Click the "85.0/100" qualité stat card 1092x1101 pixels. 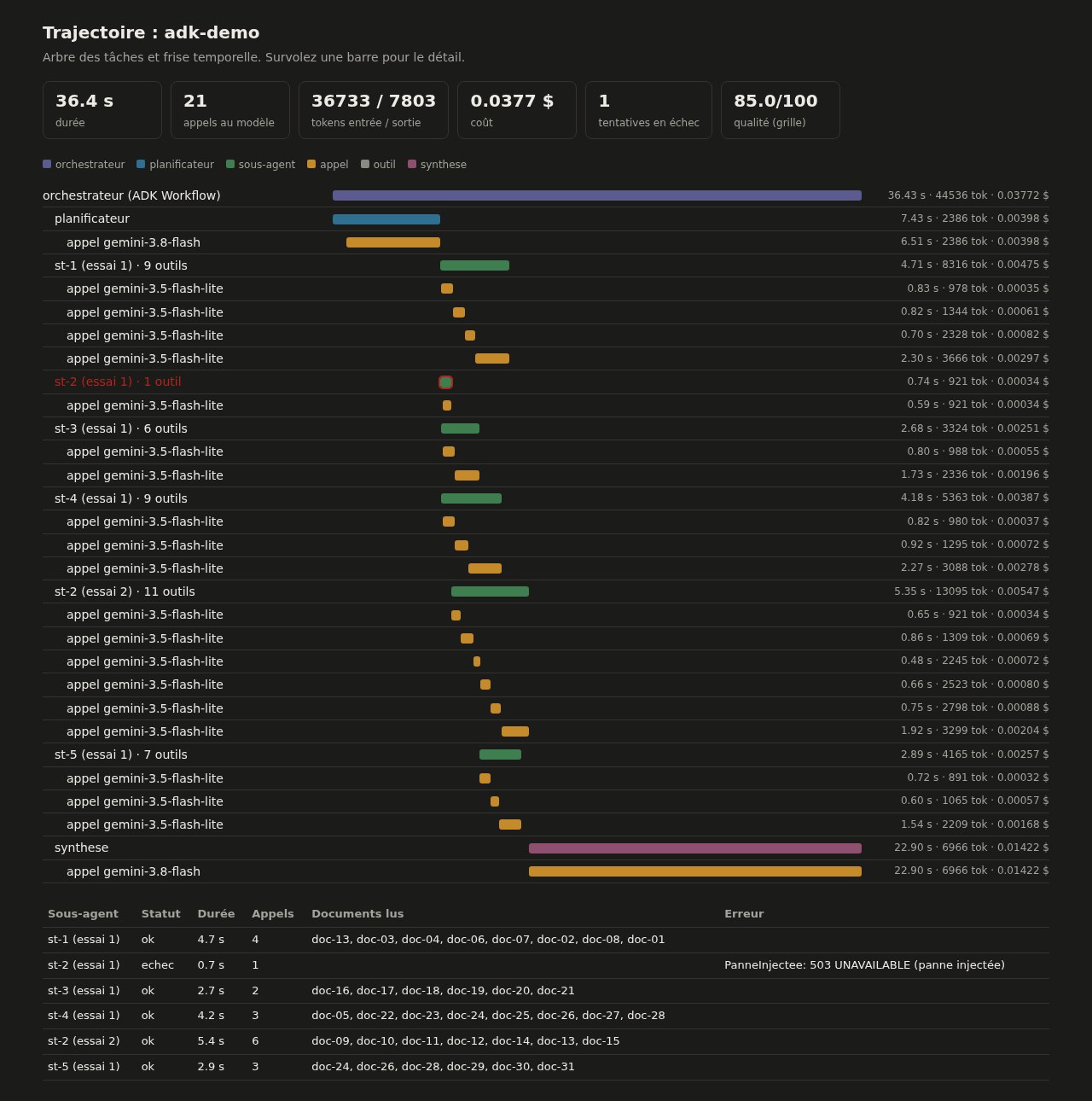[781, 110]
